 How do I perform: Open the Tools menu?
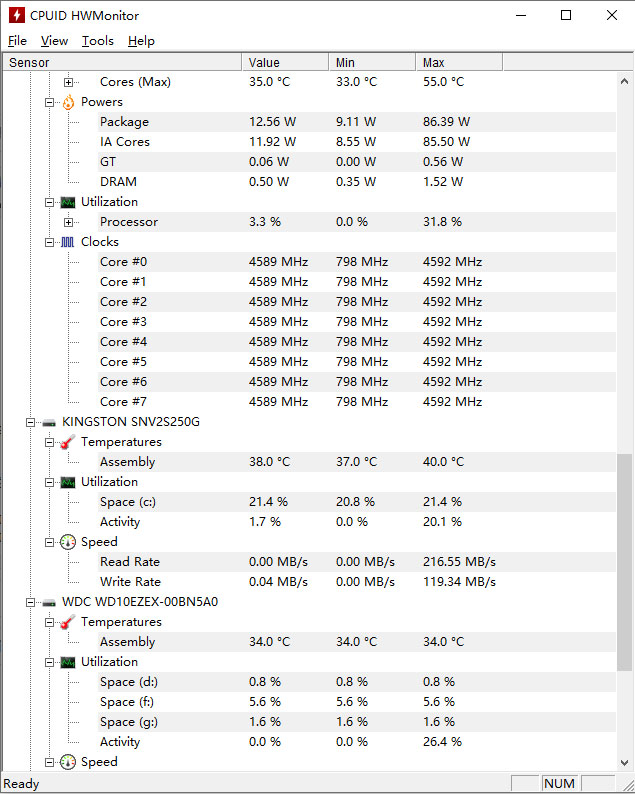[97, 41]
